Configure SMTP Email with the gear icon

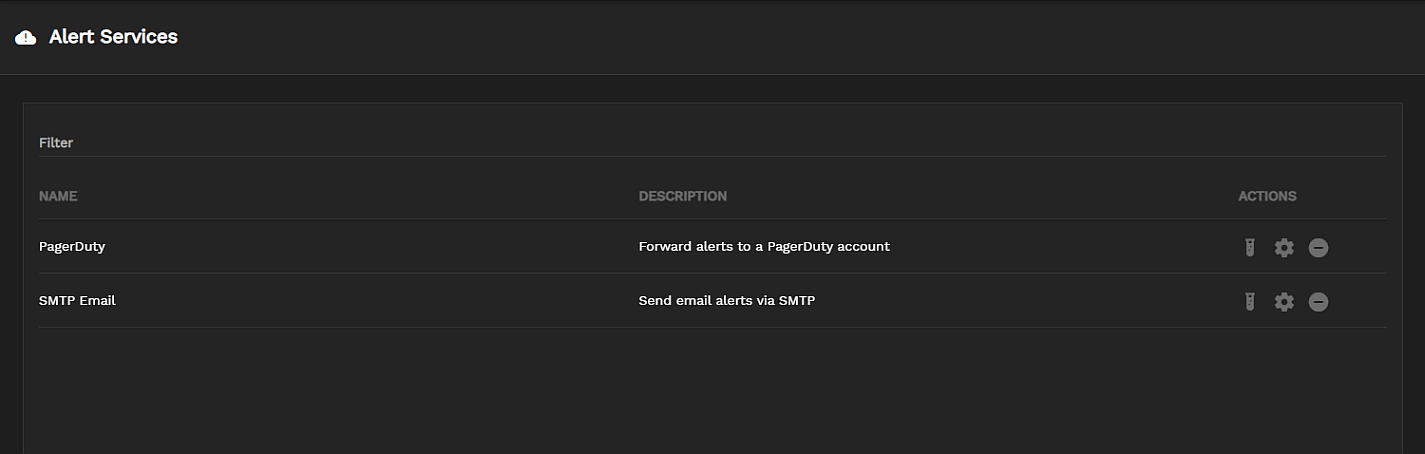coord(1284,301)
